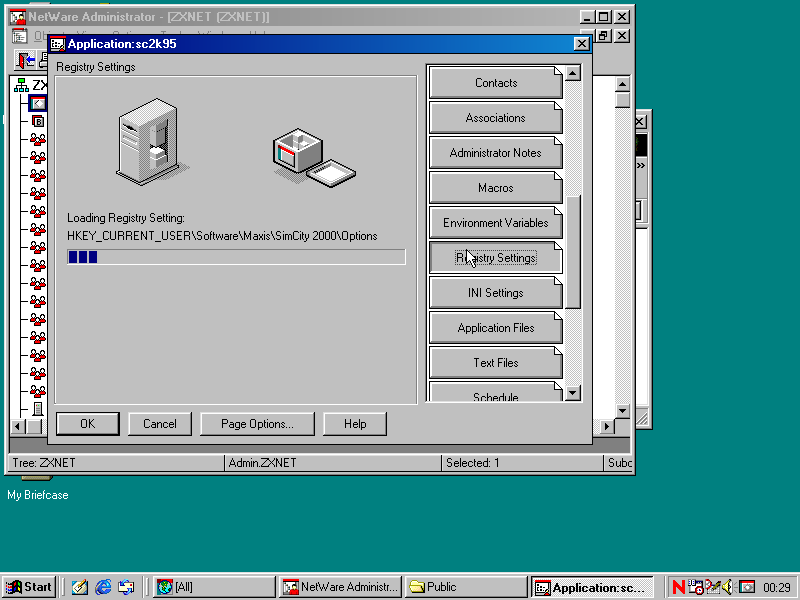
Task: Select the Registry Settings page button
Action: point(496,258)
